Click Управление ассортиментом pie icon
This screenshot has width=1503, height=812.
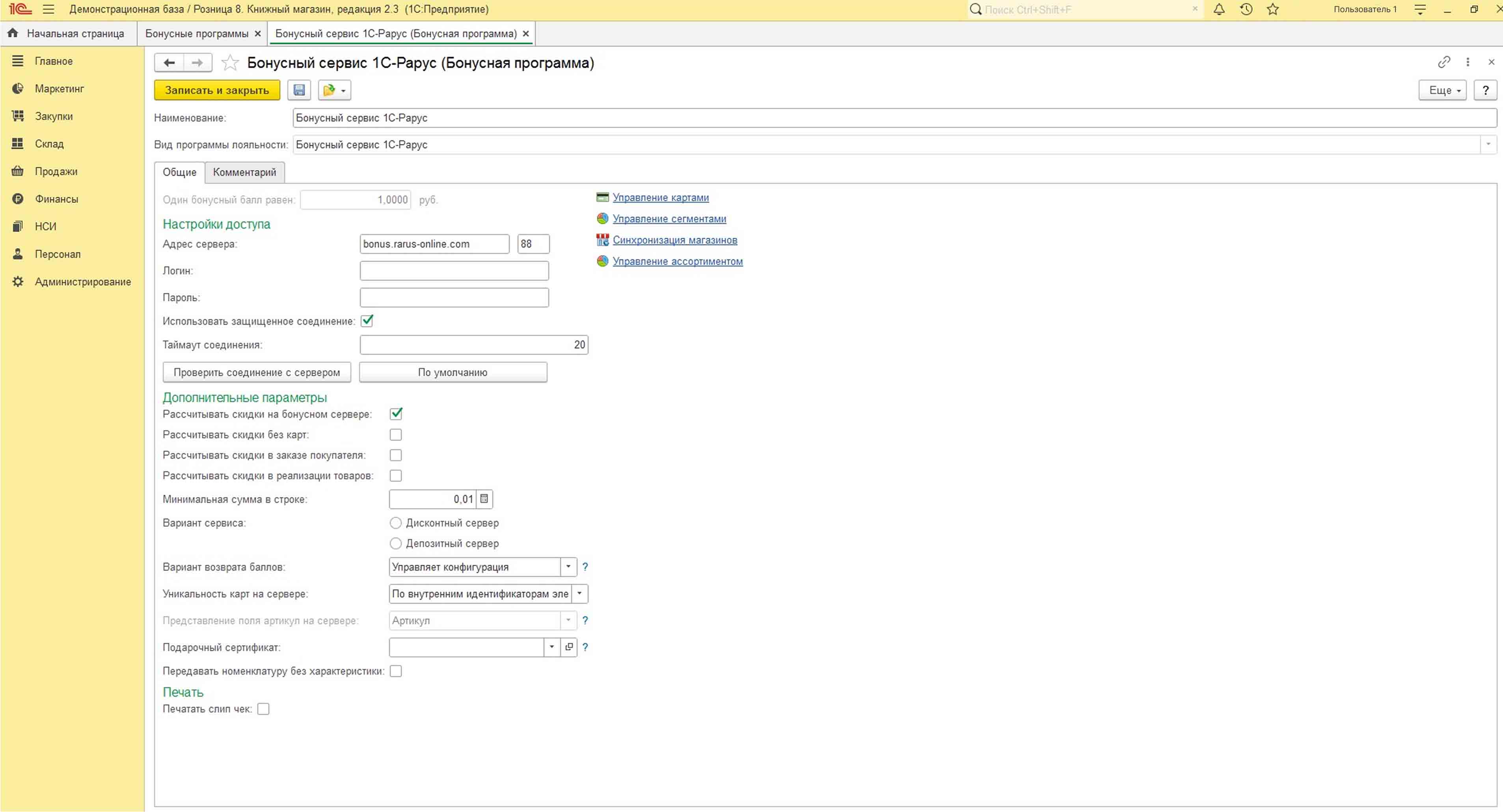pos(603,261)
